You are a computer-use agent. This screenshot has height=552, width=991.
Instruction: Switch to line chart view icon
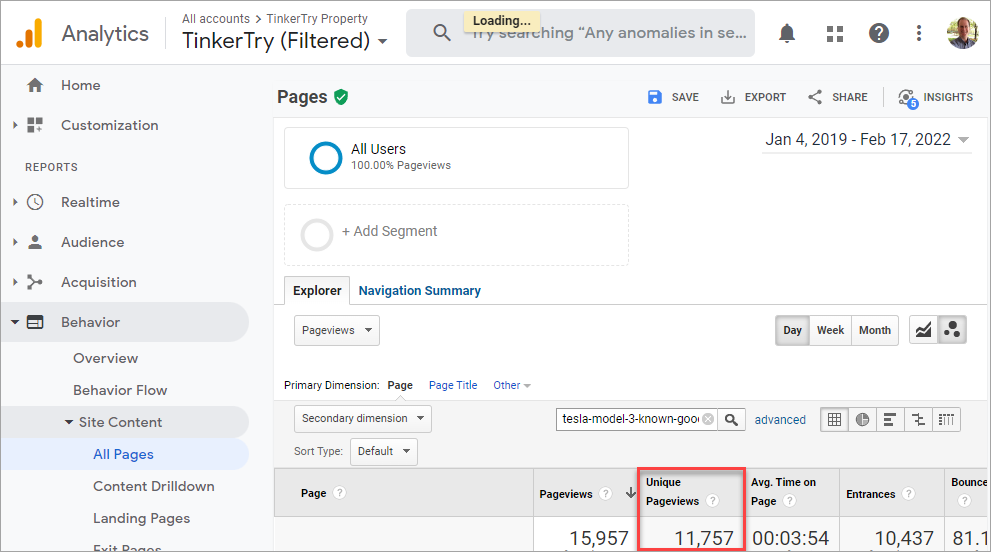click(x=923, y=330)
